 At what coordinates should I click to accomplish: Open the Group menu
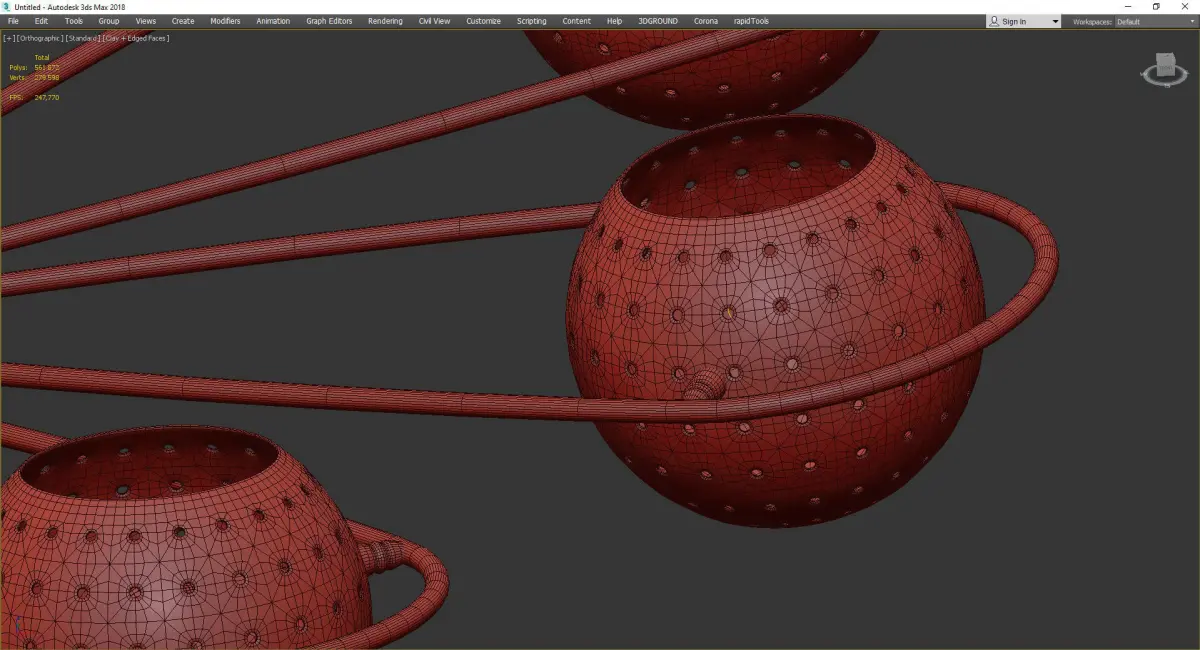[108, 21]
